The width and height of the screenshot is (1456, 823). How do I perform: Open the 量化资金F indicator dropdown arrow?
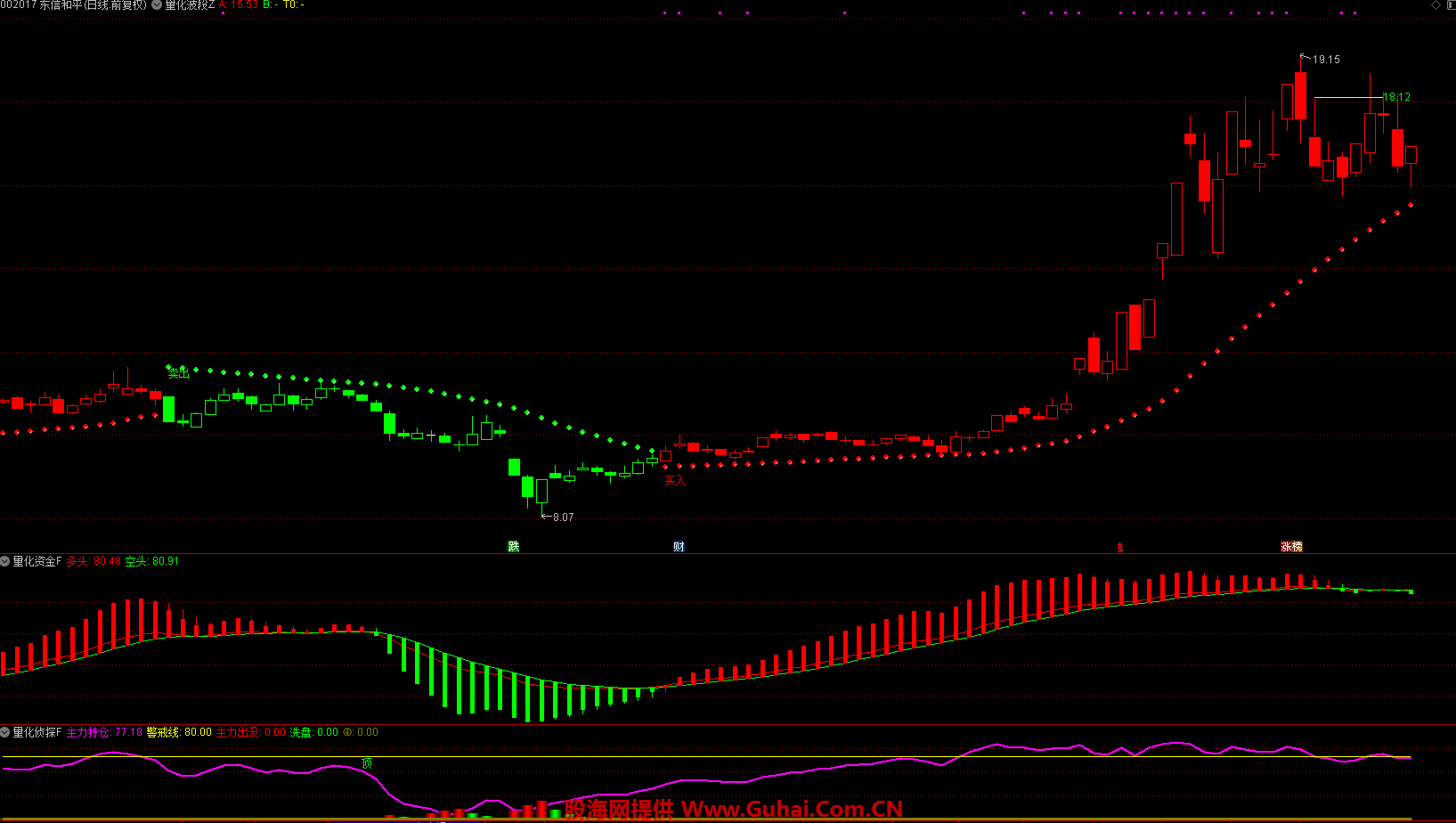pos(5,561)
